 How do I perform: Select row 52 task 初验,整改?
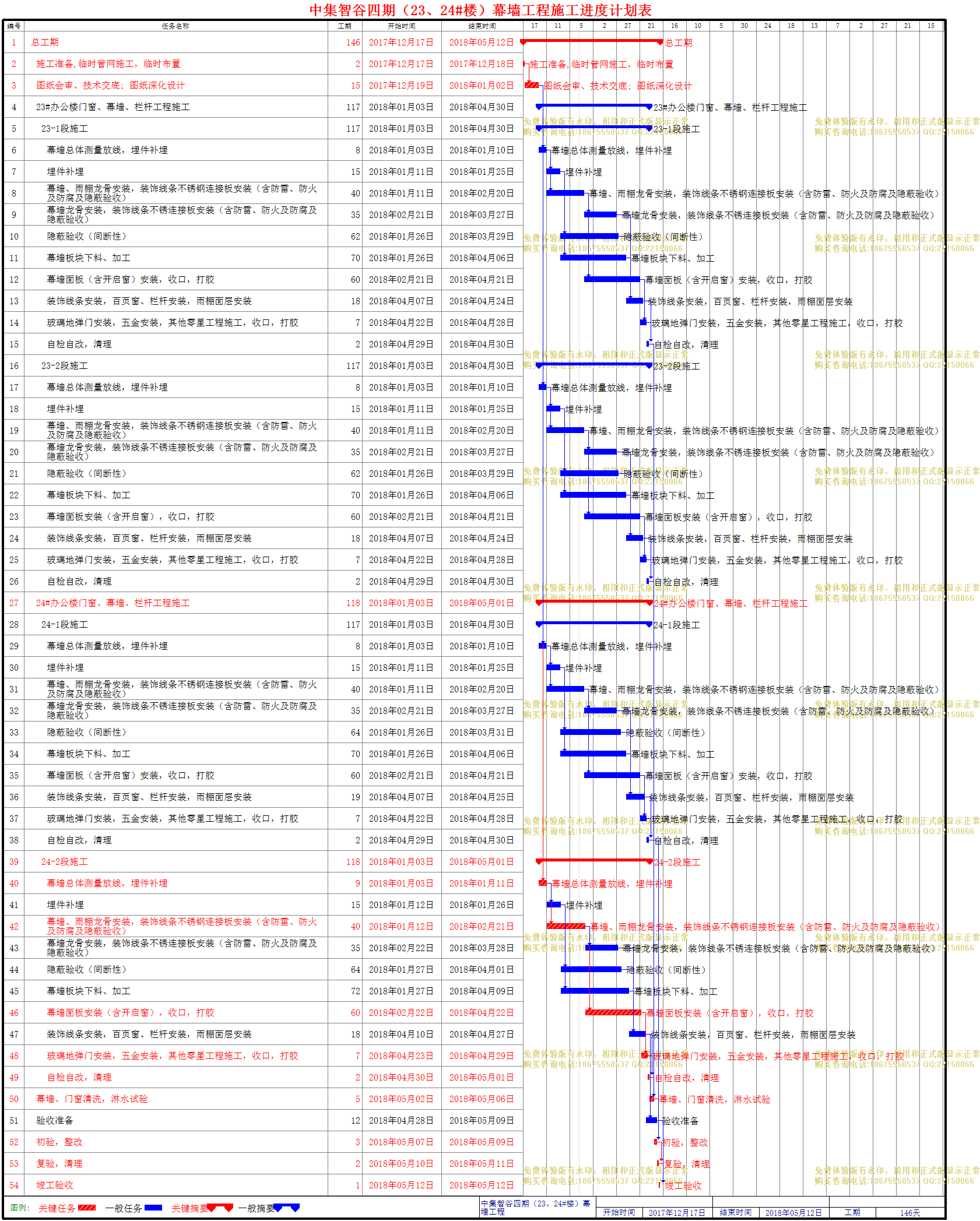(59, 1142)
